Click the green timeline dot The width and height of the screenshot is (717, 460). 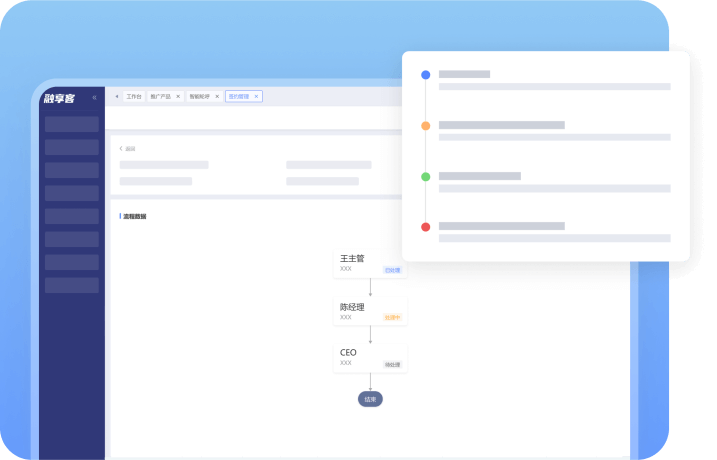(x=426, y=177)
